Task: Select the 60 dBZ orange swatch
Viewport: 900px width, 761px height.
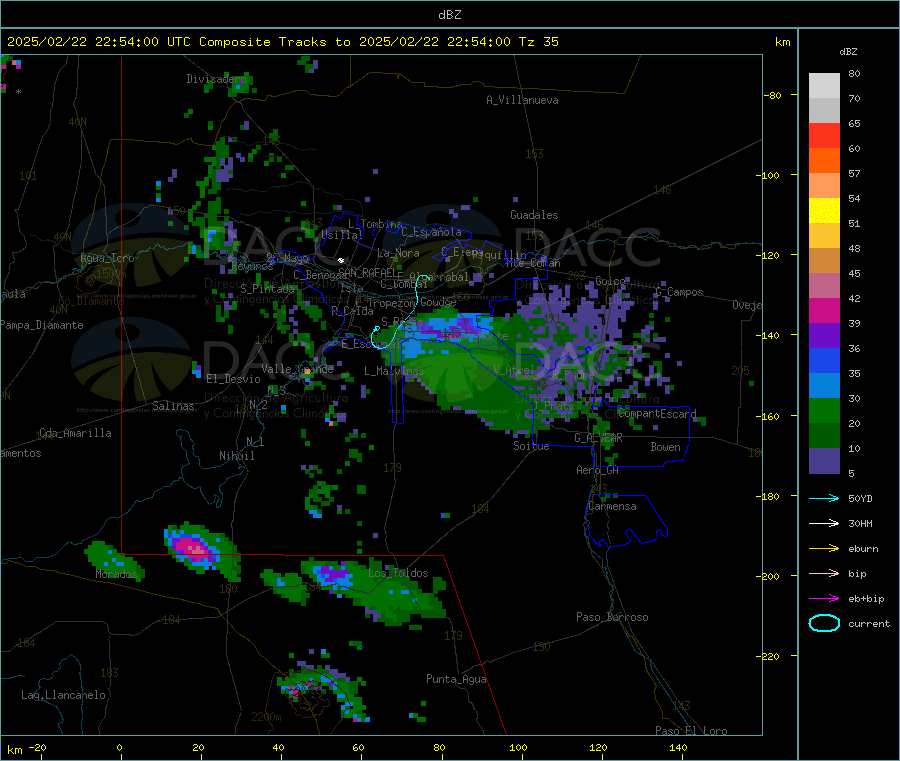Action: pyautogui.click(x=824, y=161)
